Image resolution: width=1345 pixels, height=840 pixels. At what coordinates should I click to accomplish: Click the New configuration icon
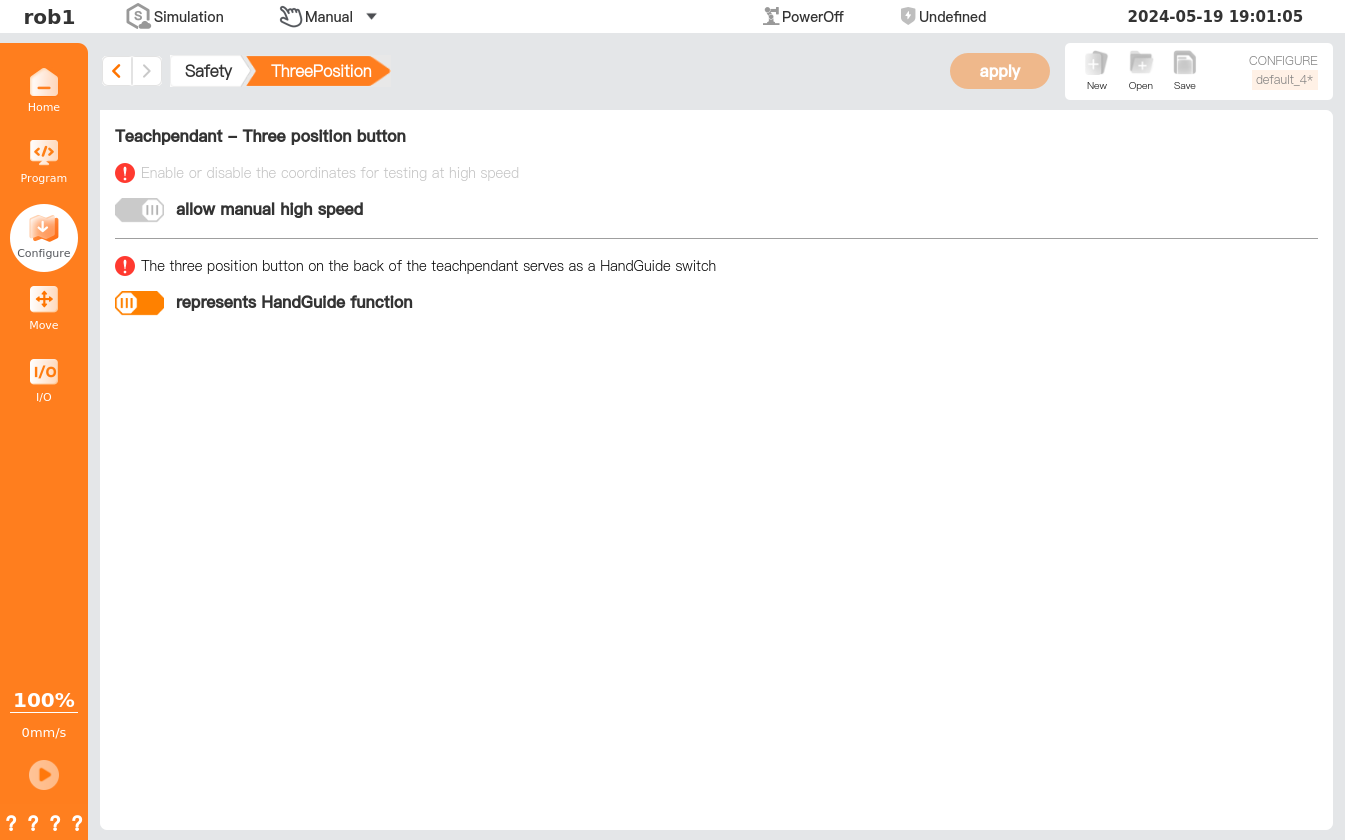1097,70
